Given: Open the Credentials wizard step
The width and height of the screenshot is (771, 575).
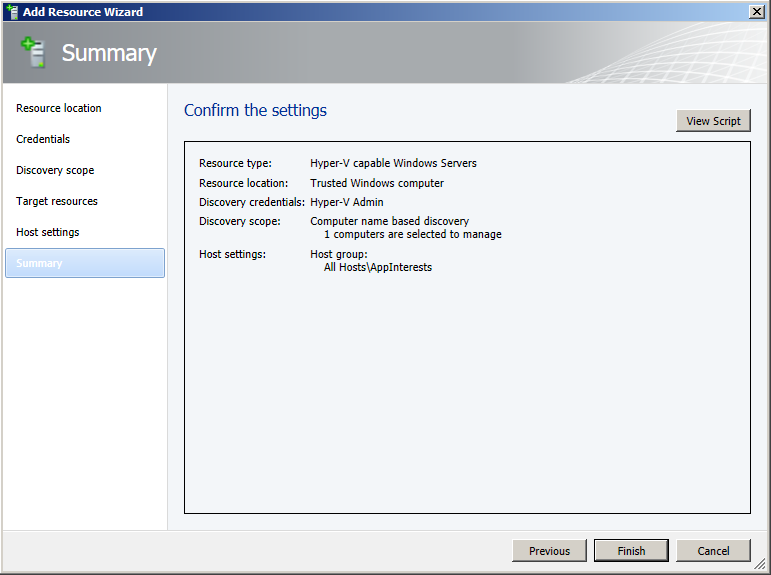Looking at the screenshot, I should tap(43, 139).
